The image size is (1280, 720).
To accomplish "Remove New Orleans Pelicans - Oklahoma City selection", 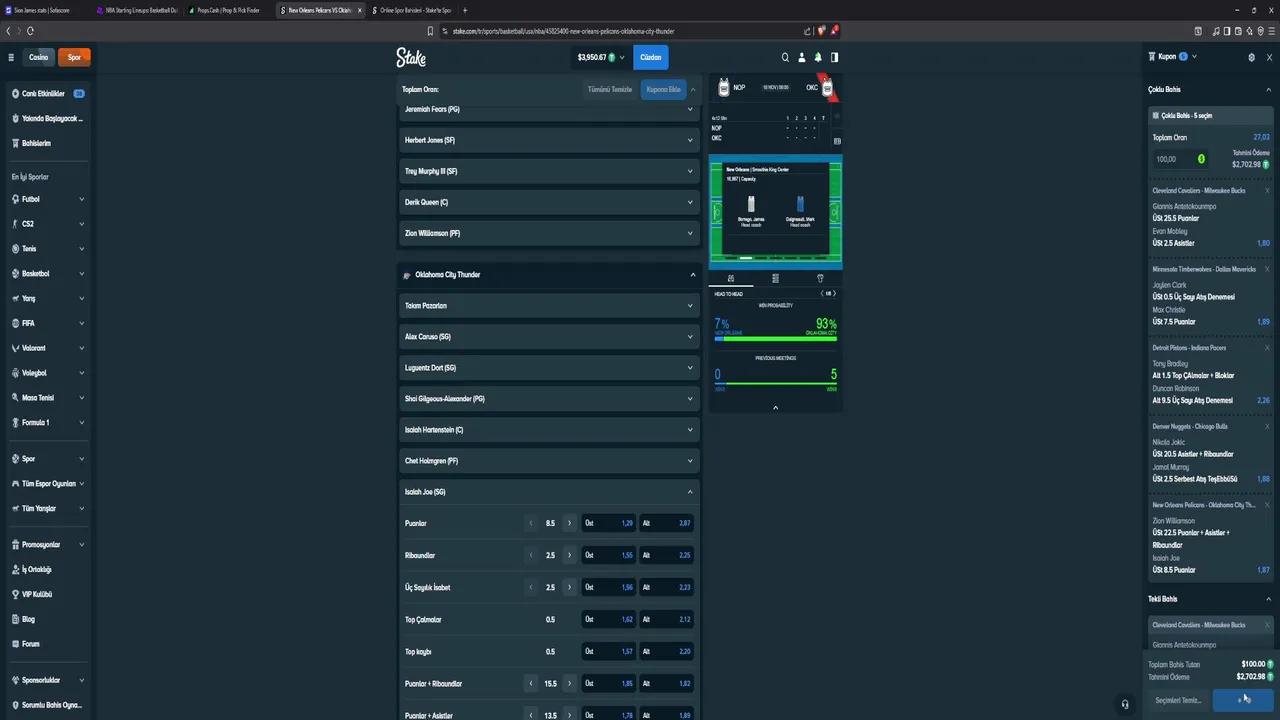I will click(x=1267, y=505).
